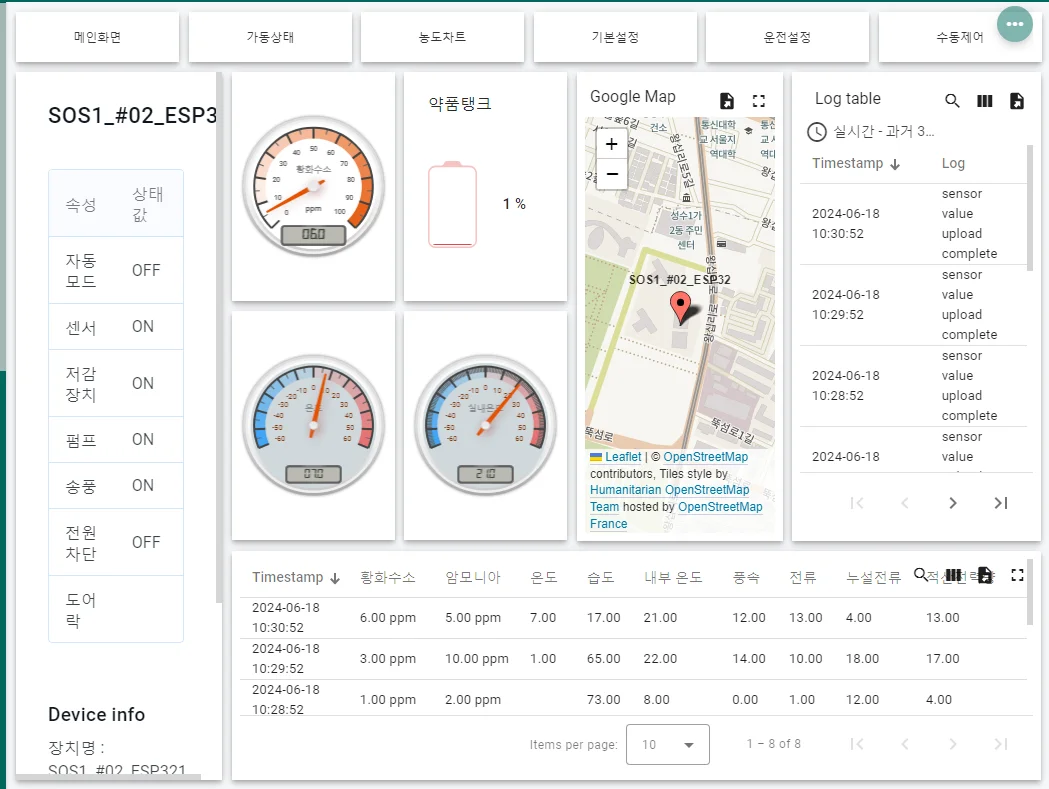Jump to last Log table page

(x=1001, y=503)
